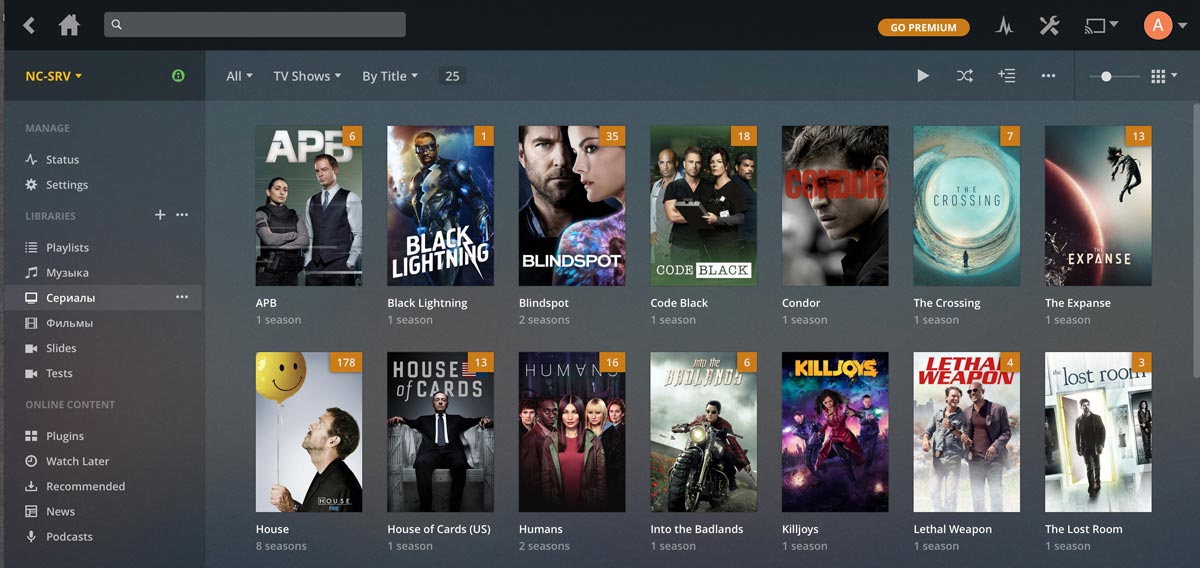Open the user account avatar A
Image resolution: width=1200 pixels, height=568 pixels.
click(x=1158, y=26)
